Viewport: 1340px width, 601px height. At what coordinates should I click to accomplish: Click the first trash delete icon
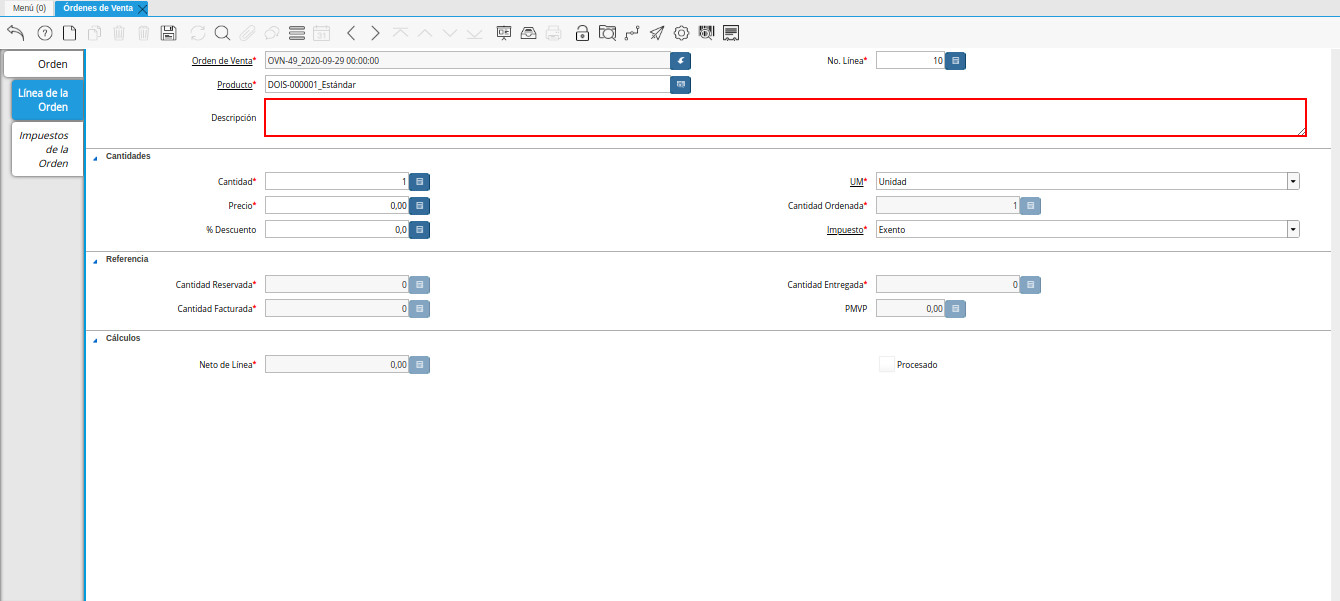119,33
